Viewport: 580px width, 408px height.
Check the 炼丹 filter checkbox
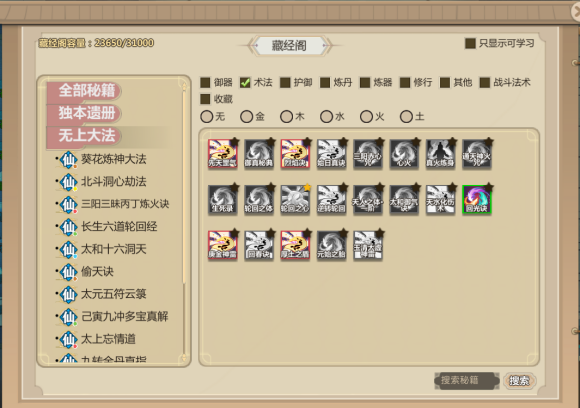tap(325, 82)
